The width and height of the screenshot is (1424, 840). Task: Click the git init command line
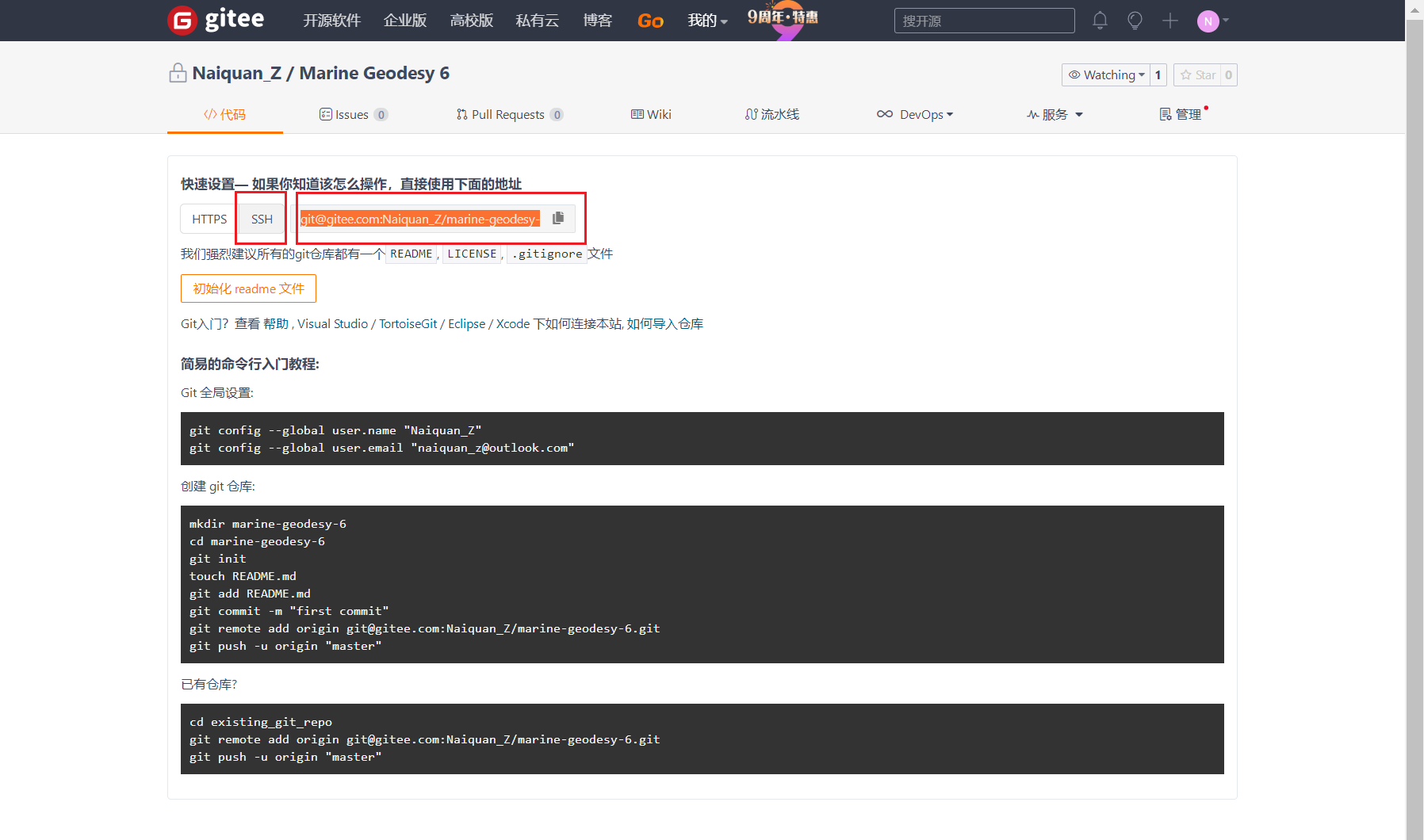(x=218, y=559)
